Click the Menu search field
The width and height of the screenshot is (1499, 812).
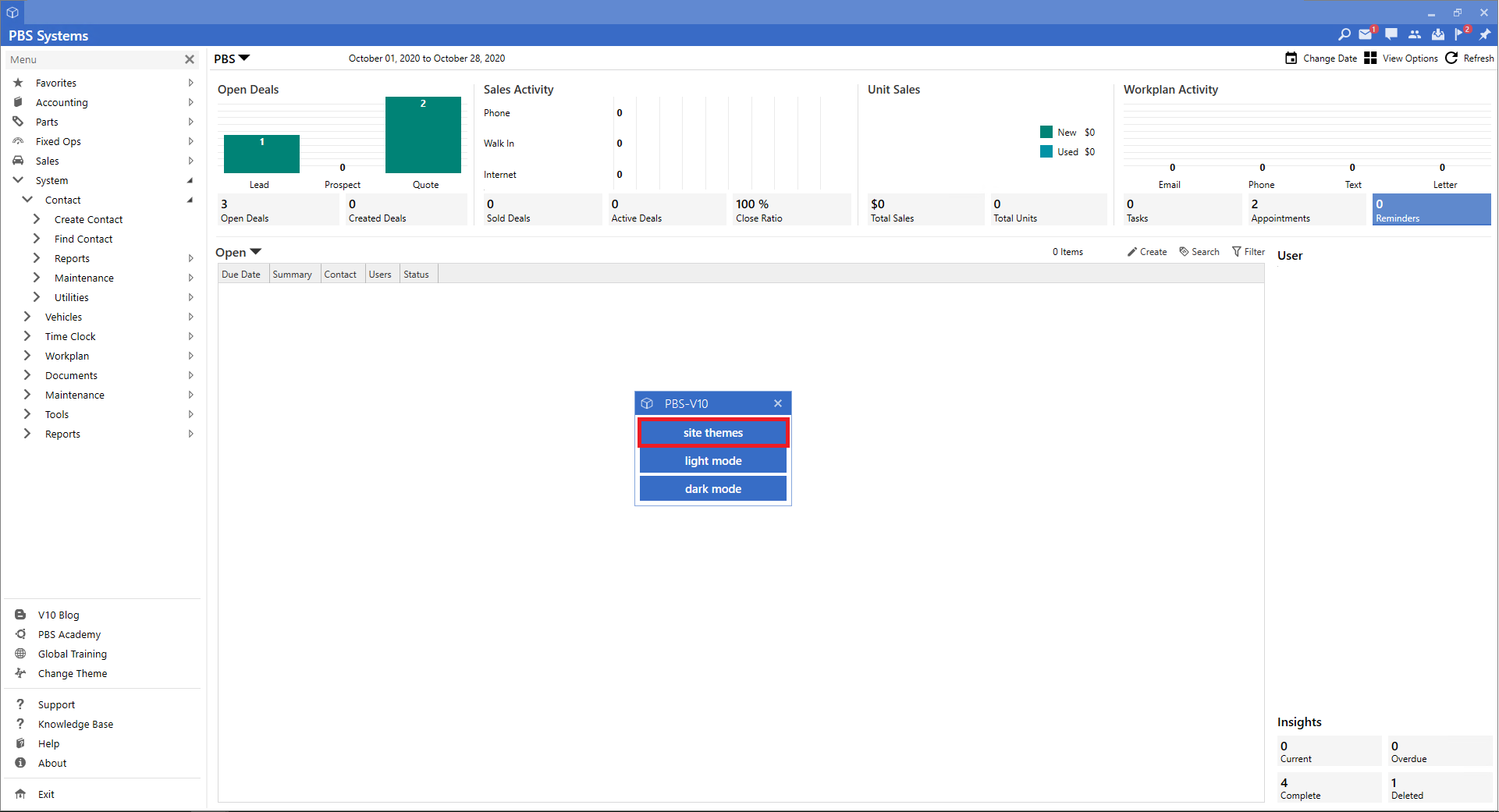point(94,59)
